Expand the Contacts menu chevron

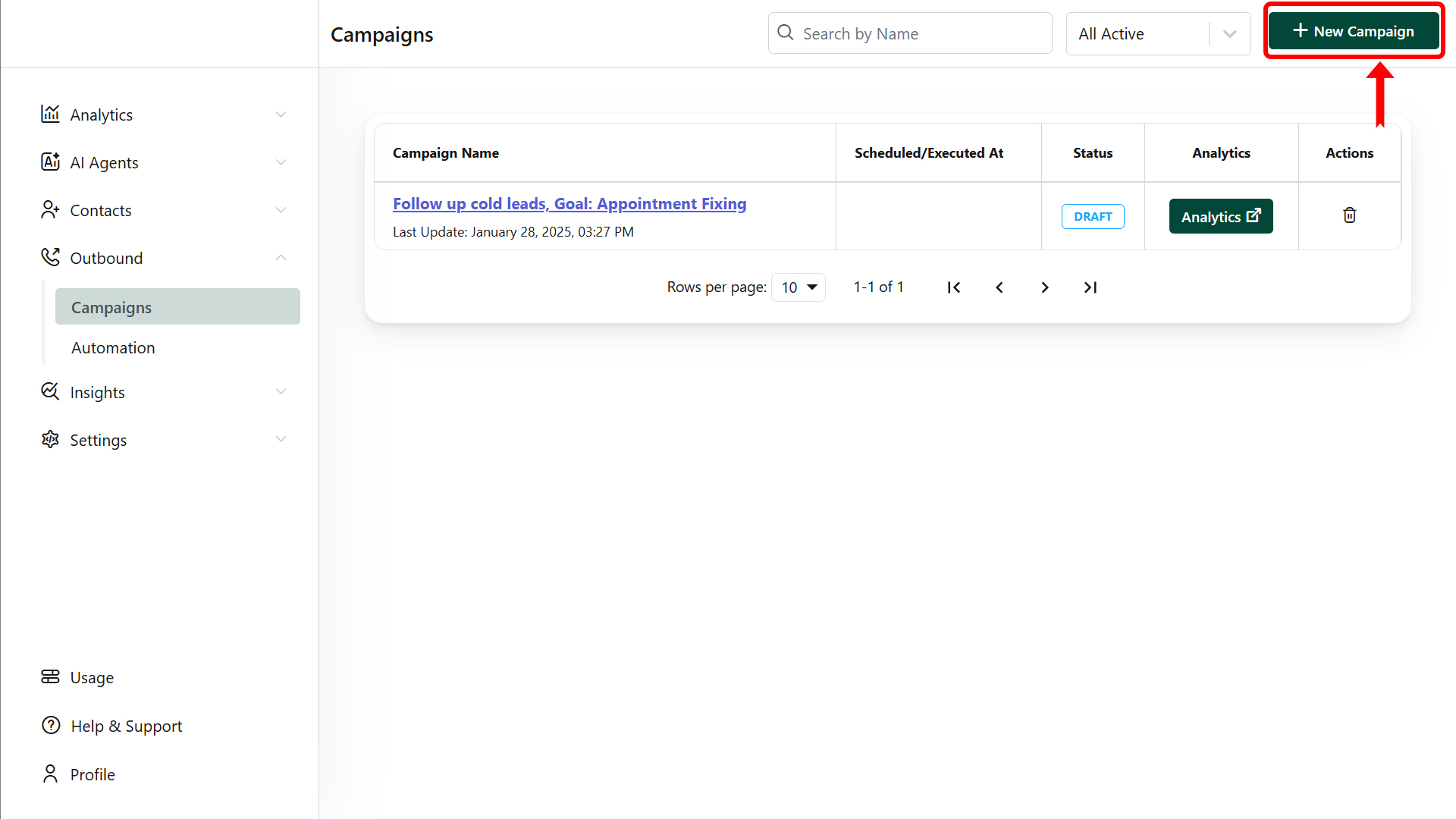[281, 210]
